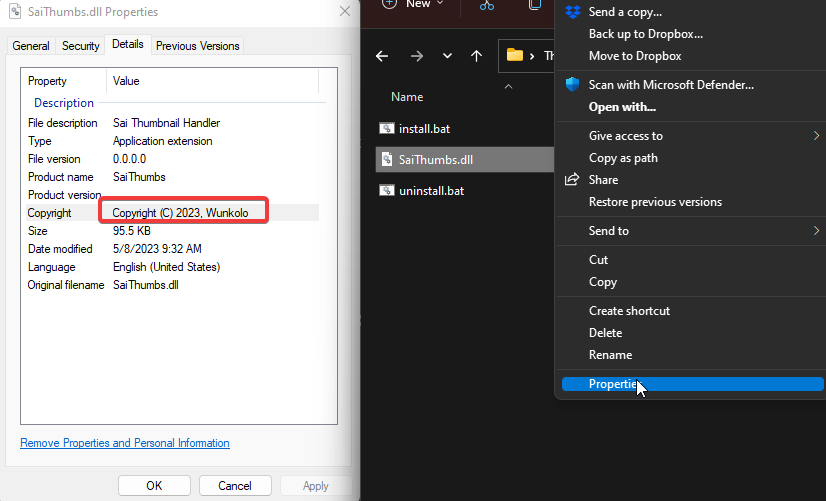This screenshot has height=501, width=826.
Task: Select the install.bat file name
Action: coord(425,129)
